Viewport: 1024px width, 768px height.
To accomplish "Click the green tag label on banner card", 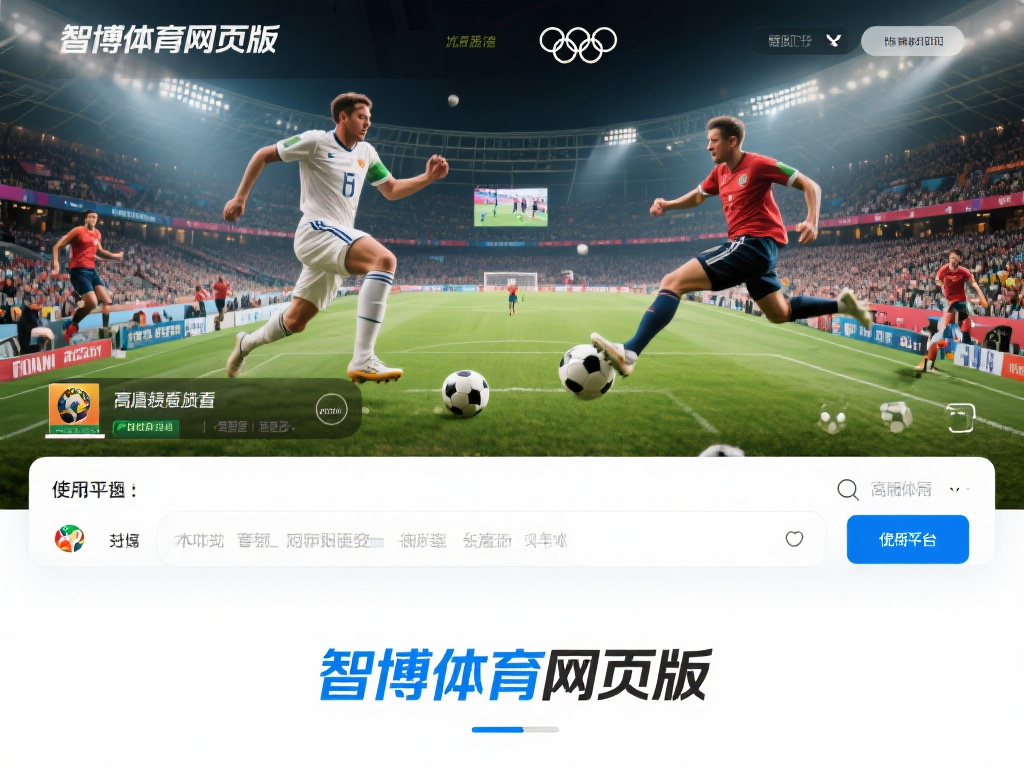I will pyautogui.click(x=146, y=427).
